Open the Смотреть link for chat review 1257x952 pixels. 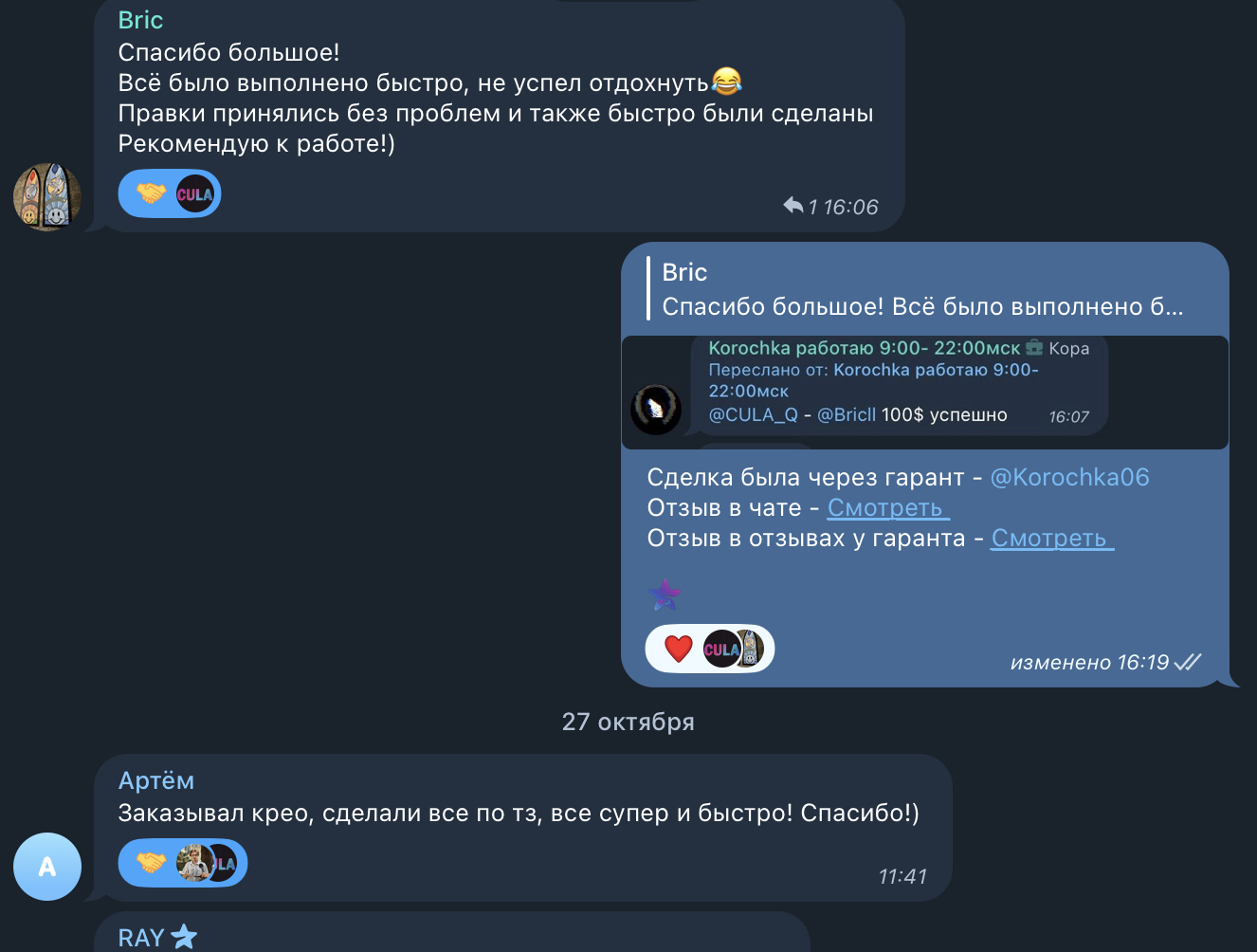pyautogui.click(x=888, y=508)
